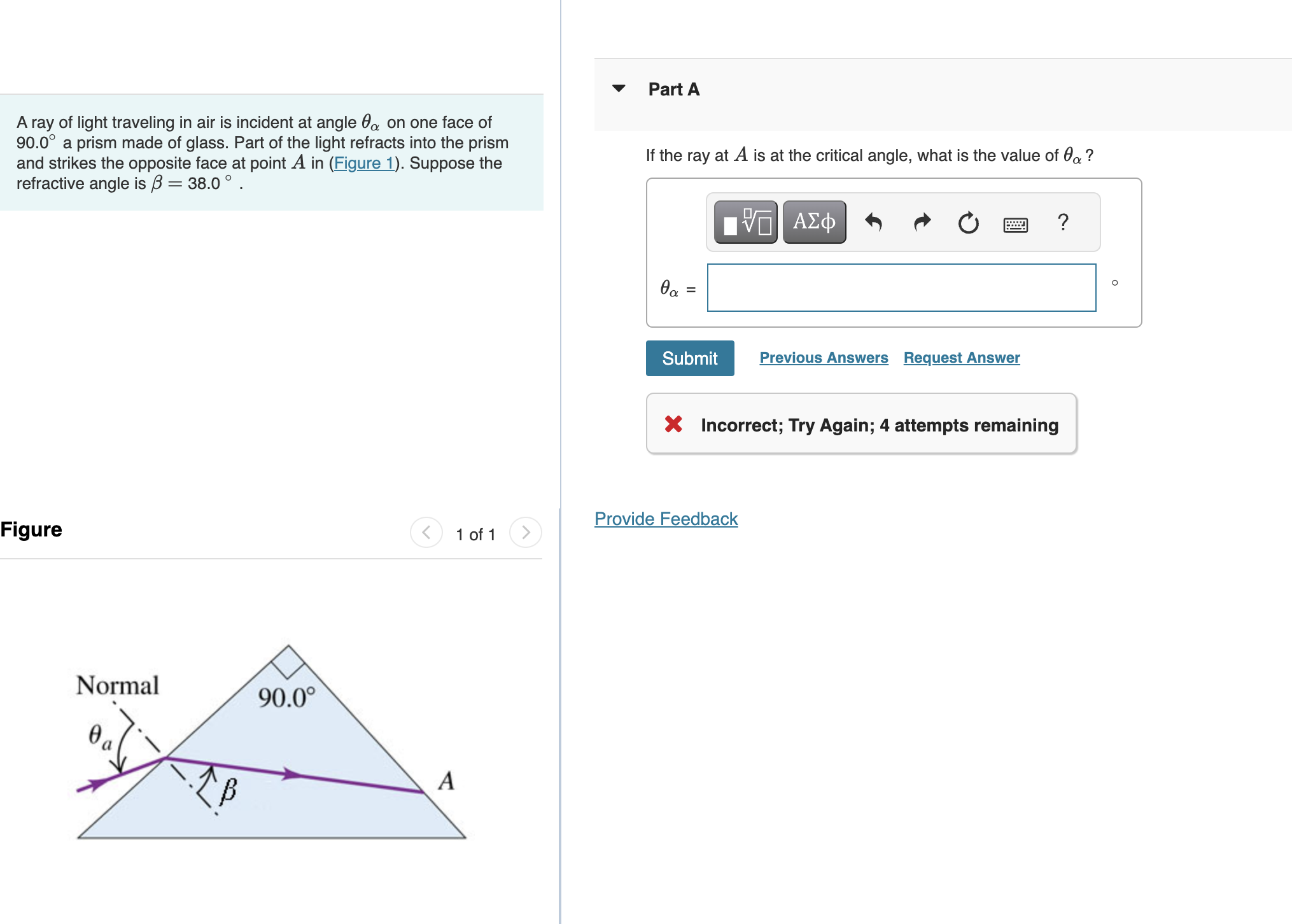Select the Greek symbols ΑΣφ icon
Image resolution: width=1292 pixels, height=924 pixels.
[x=814, y=222]
